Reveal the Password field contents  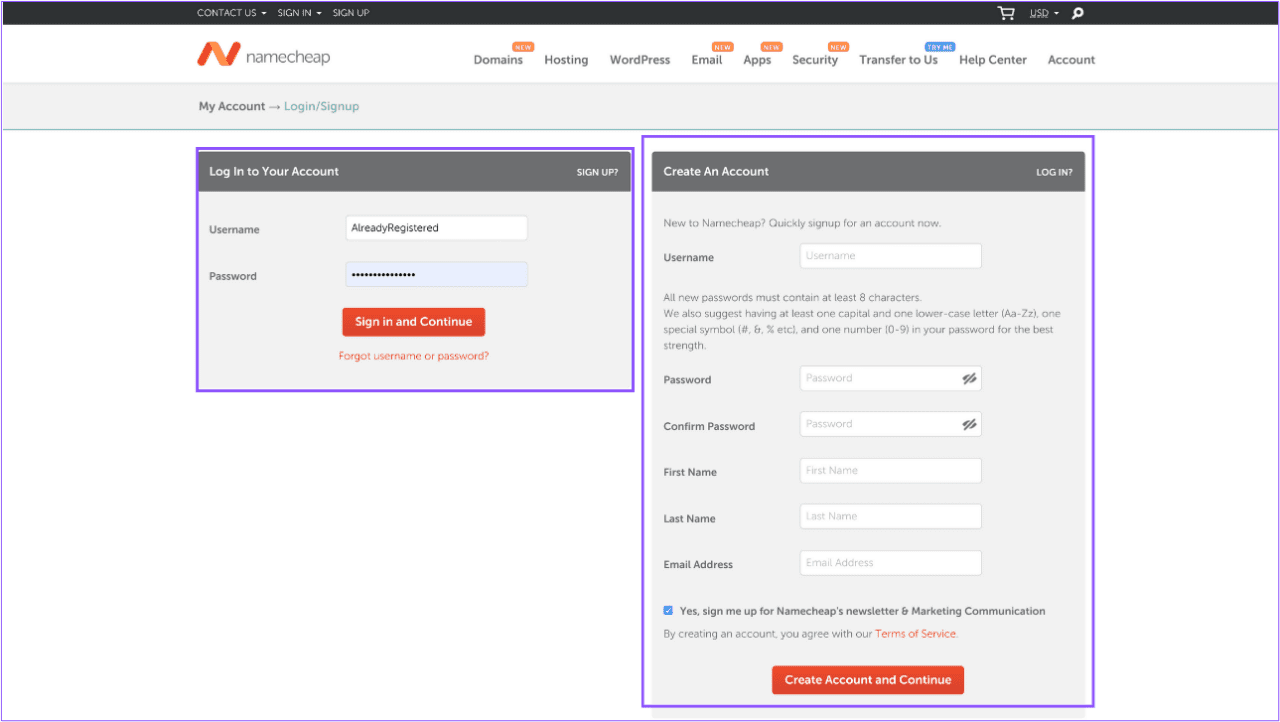point(968,377)
